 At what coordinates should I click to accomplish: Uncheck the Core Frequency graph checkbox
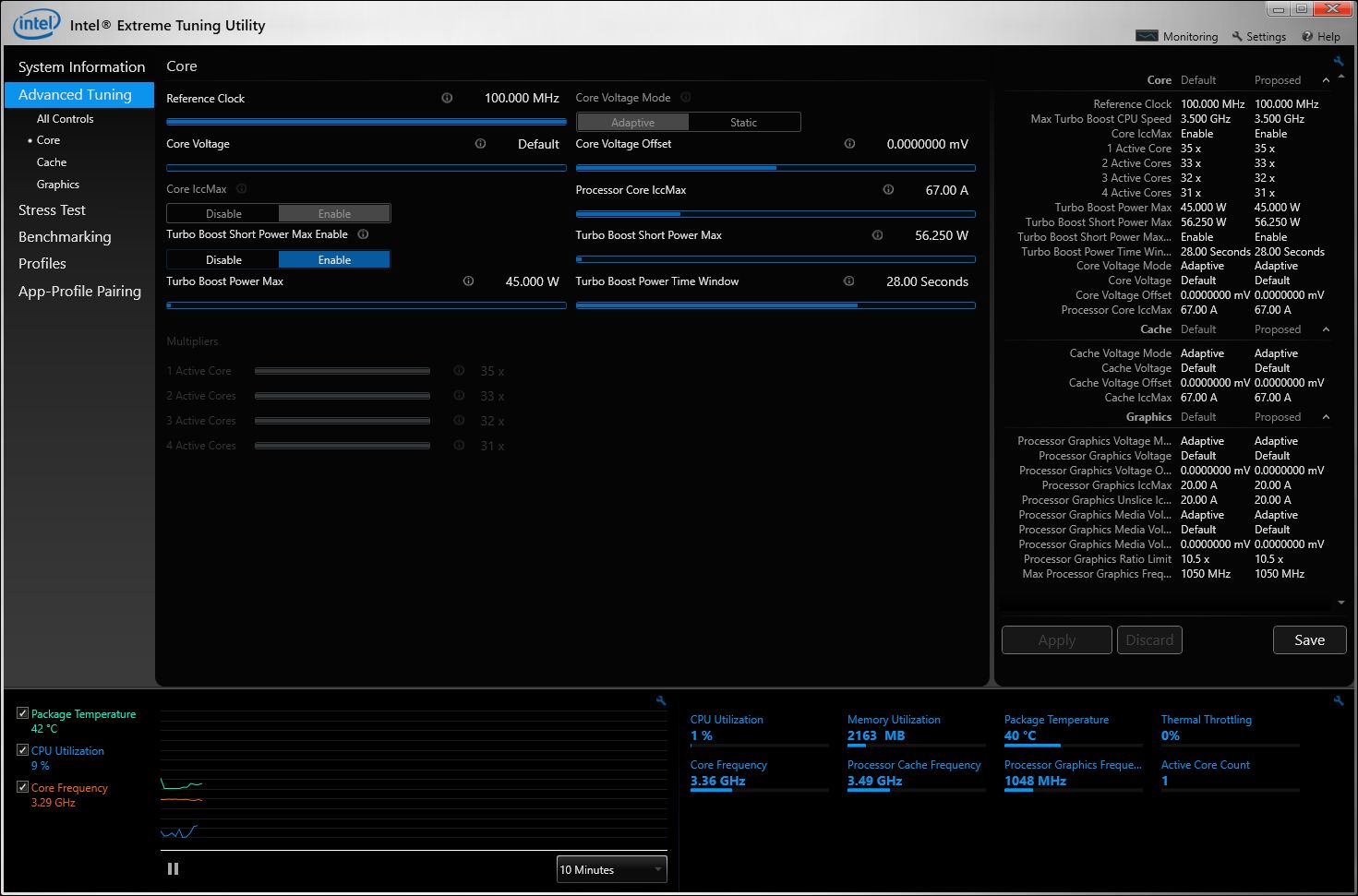[x=23, y=787]
